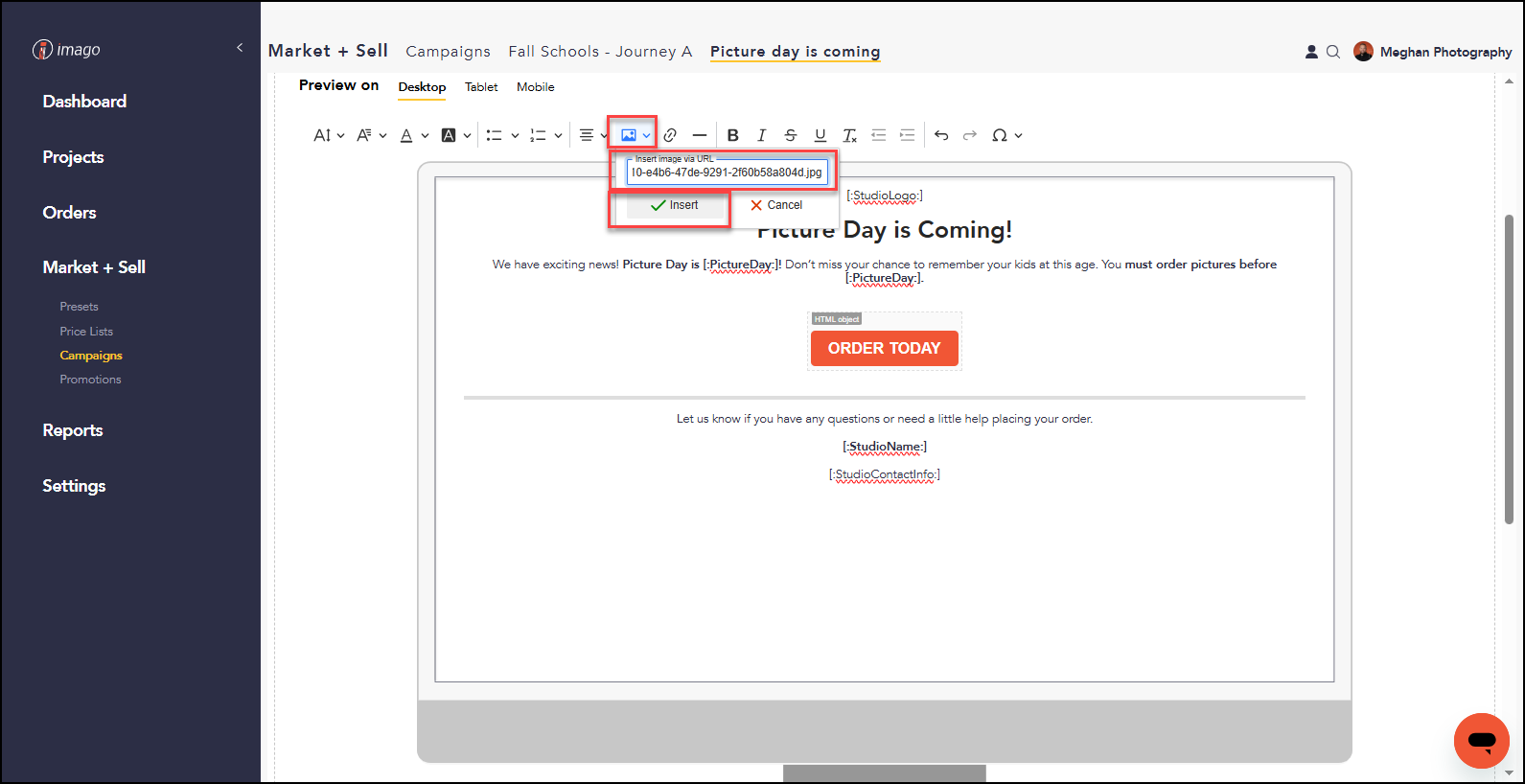1525x784 pixels.
Task: Expand the font color dropdown arrow
Action: [x=425, y=136]
